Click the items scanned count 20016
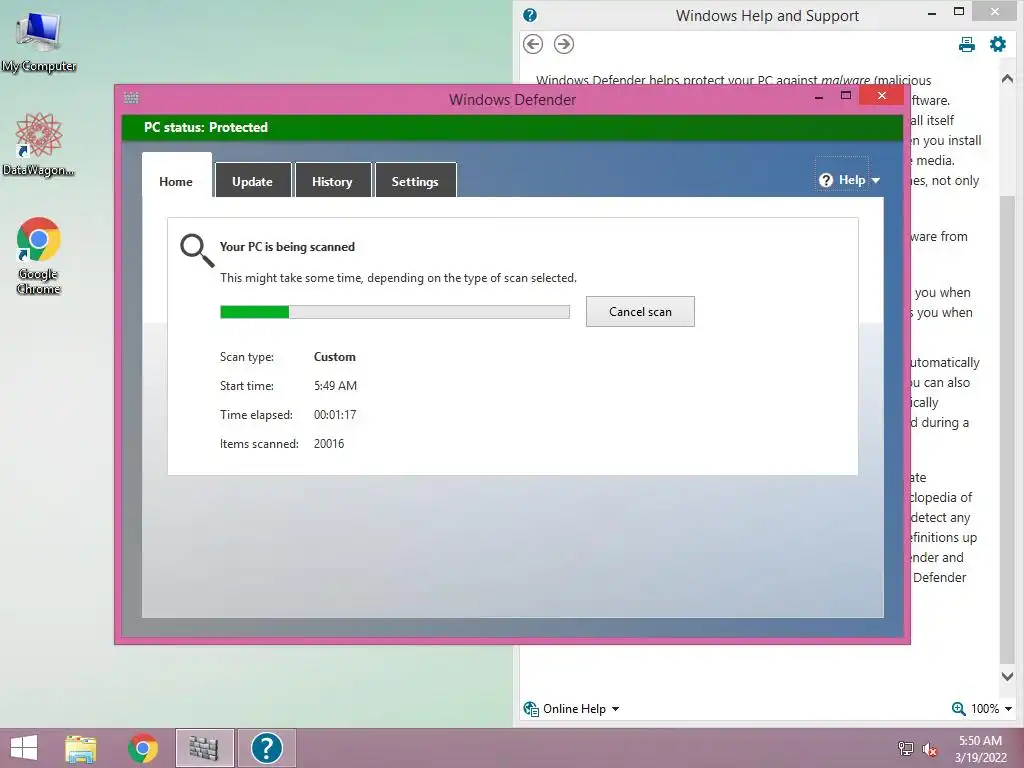This screenshot has width=1024, height=768. (328, 443)
